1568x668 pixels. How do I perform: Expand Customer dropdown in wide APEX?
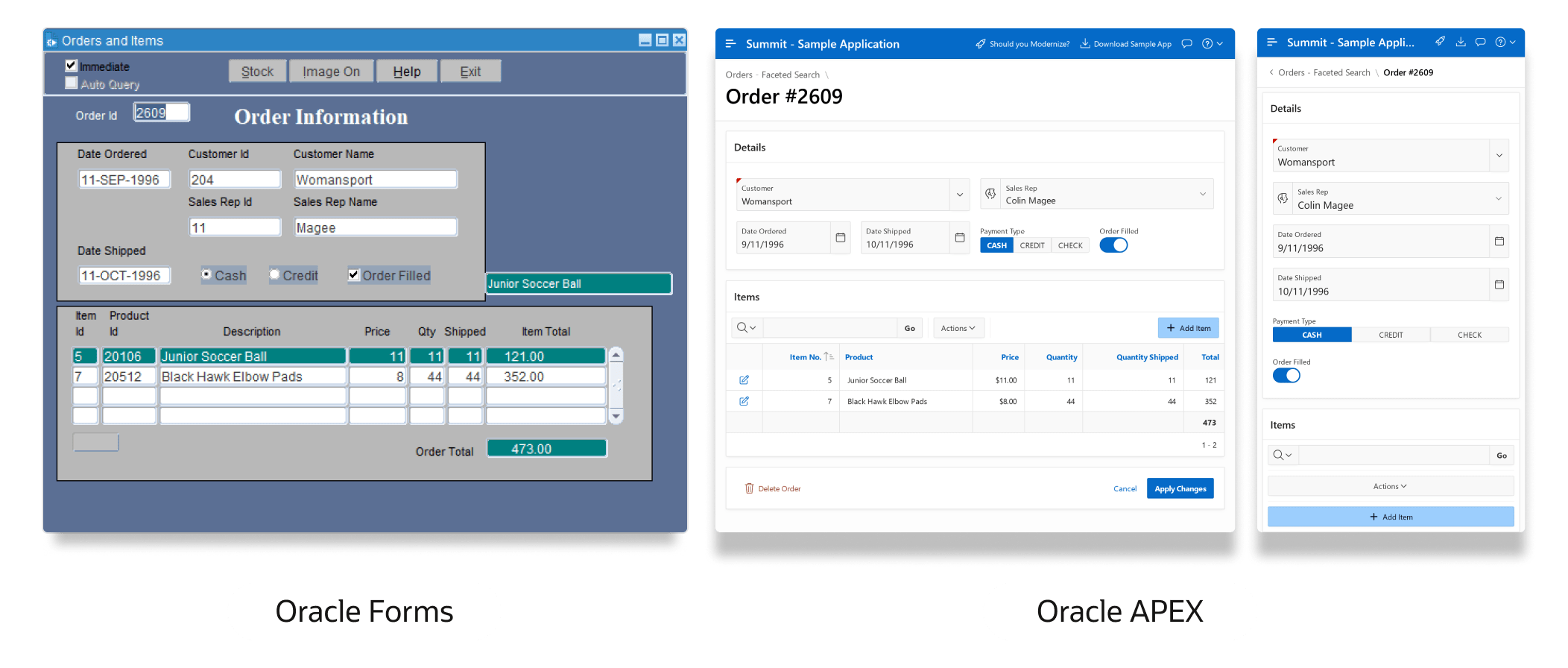[x=960, y=195]
